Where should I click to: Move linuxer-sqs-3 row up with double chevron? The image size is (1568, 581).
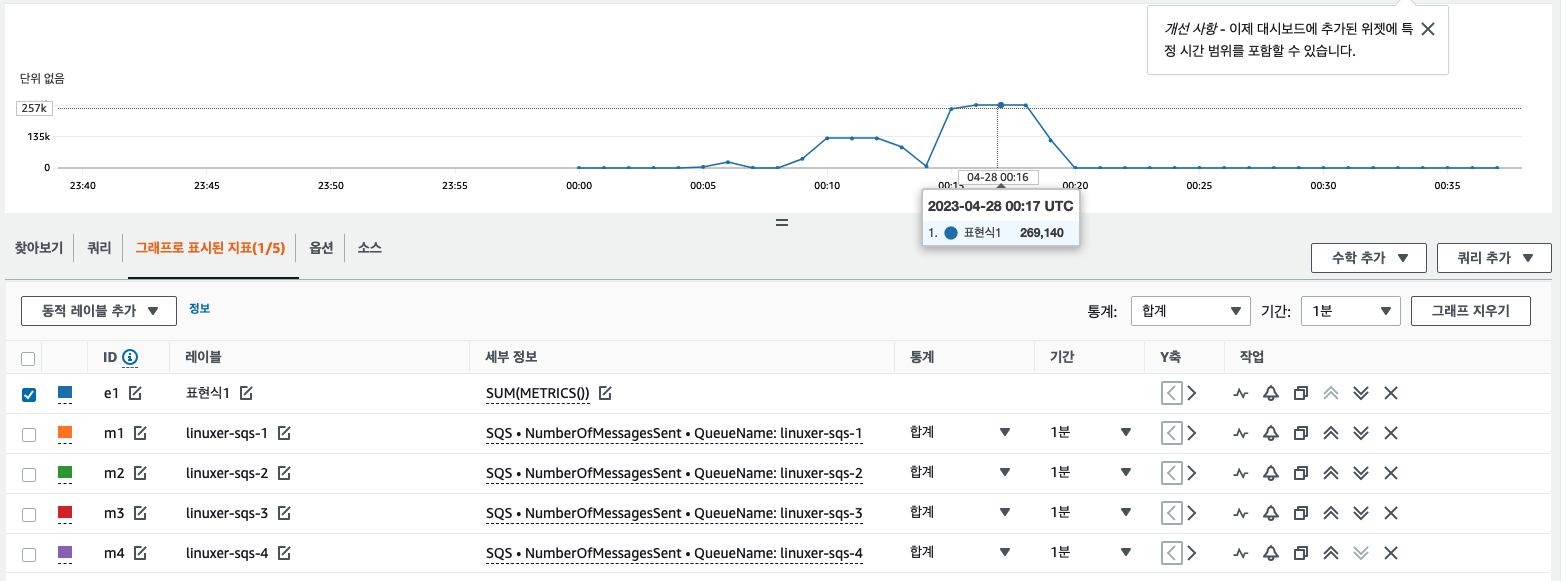point(1330,514)
